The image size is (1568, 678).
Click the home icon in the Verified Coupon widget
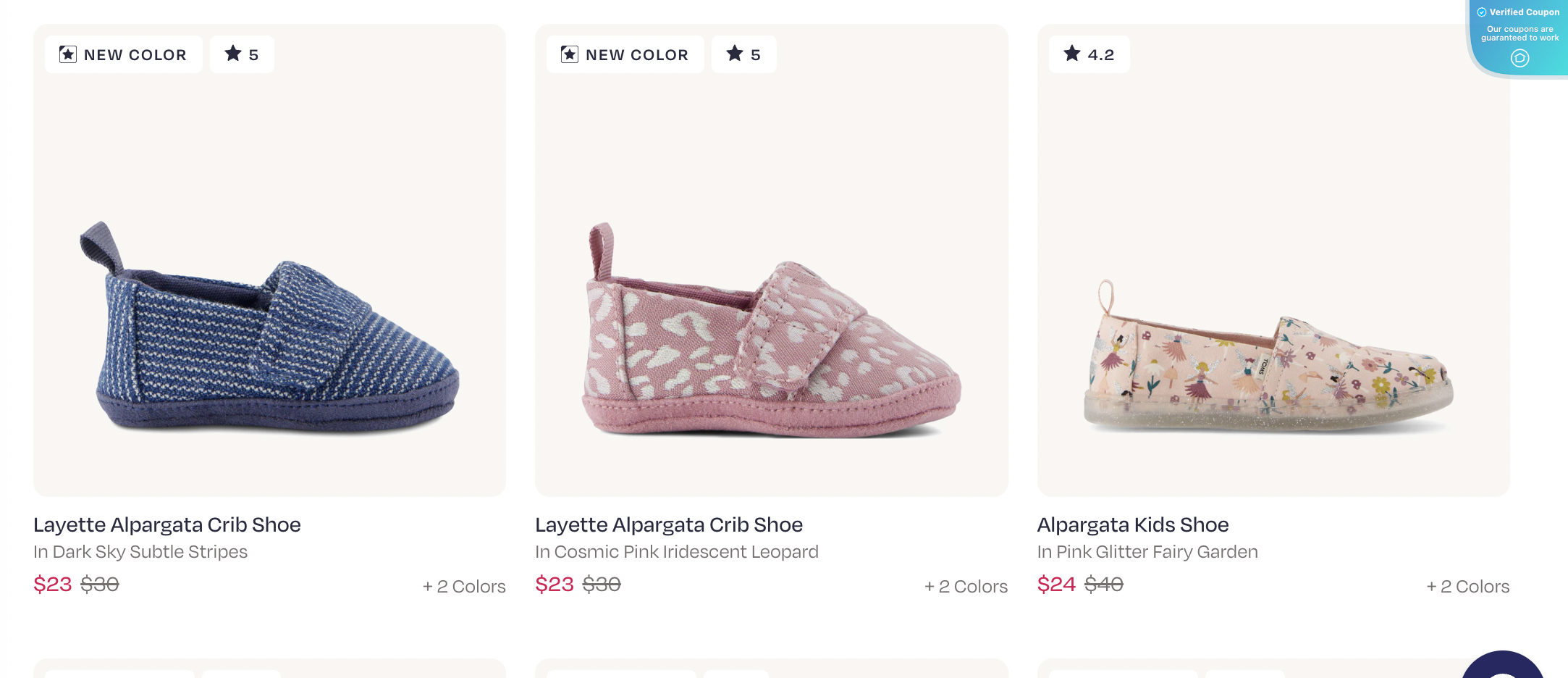pos(1519,57)
